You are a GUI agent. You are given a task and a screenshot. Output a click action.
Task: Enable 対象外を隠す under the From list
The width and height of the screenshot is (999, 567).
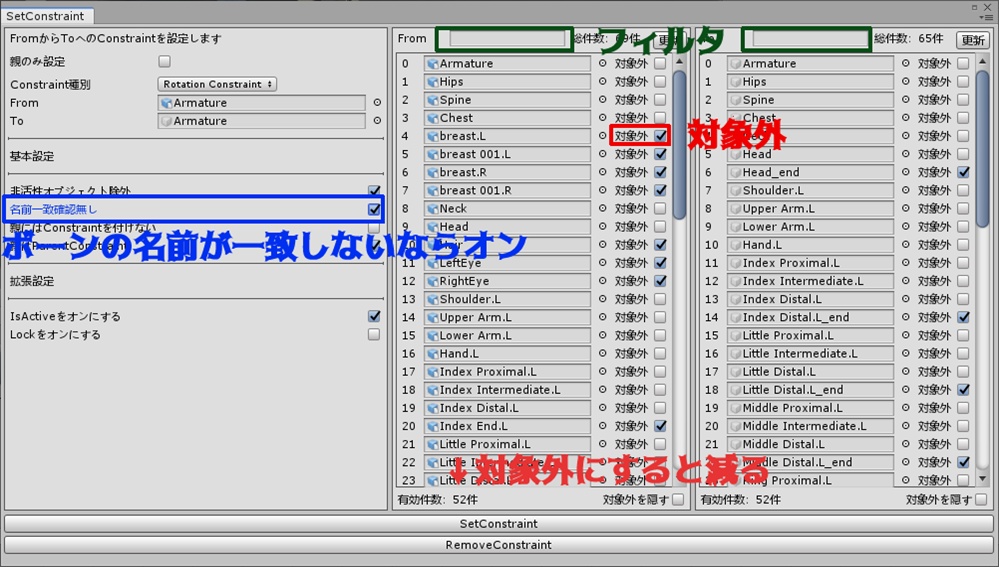(x=678, y=499)
